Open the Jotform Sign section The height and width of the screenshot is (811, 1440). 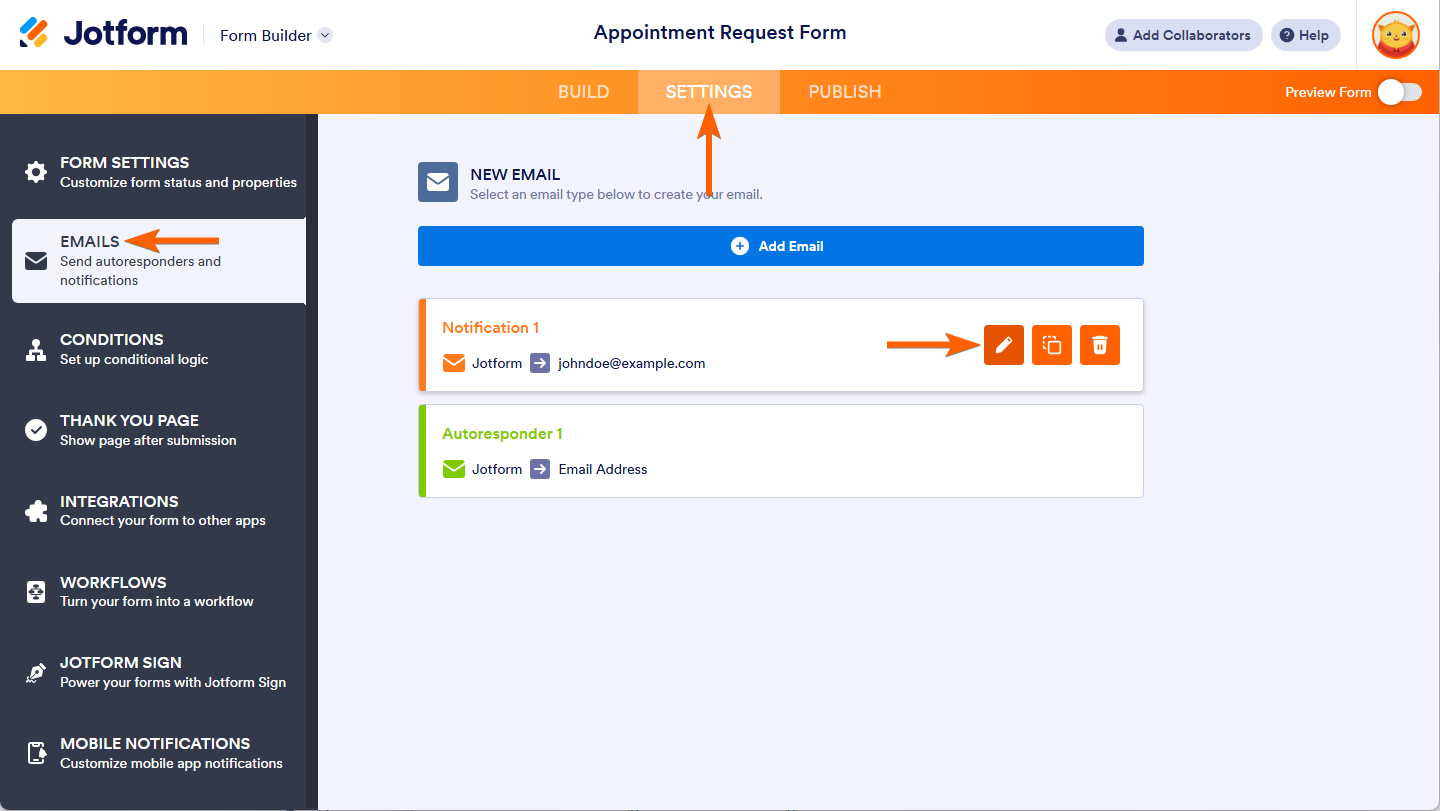(x=159, y=672)
